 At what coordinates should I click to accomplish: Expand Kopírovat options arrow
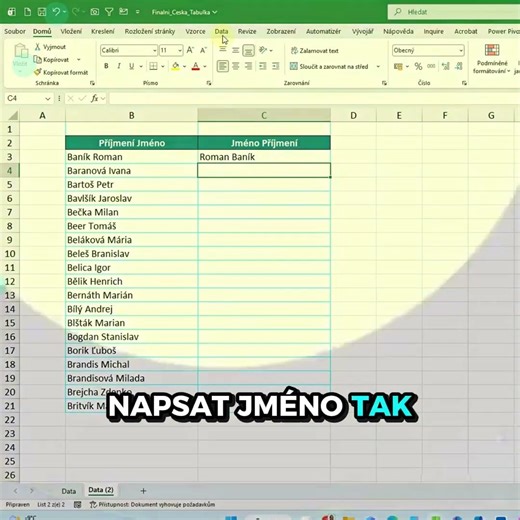coord(79,60)
